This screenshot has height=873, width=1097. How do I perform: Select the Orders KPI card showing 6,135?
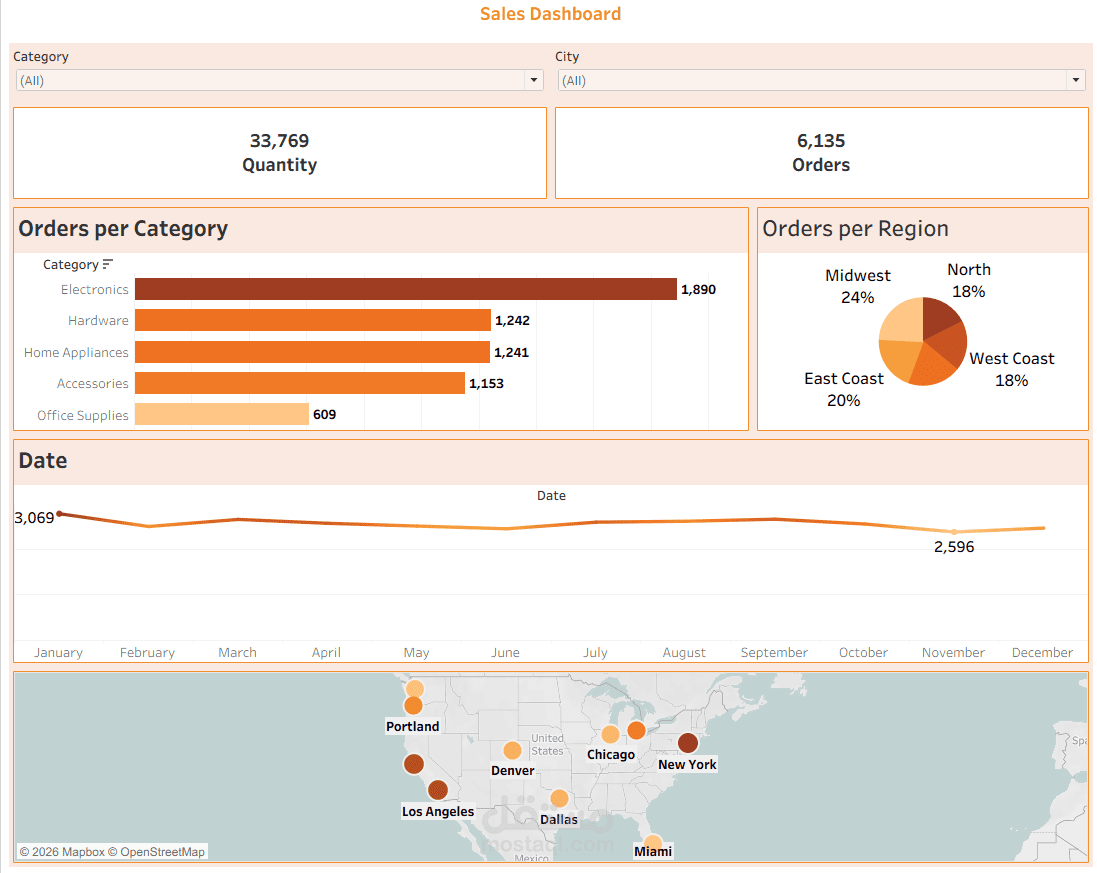(x=821, y=152)
